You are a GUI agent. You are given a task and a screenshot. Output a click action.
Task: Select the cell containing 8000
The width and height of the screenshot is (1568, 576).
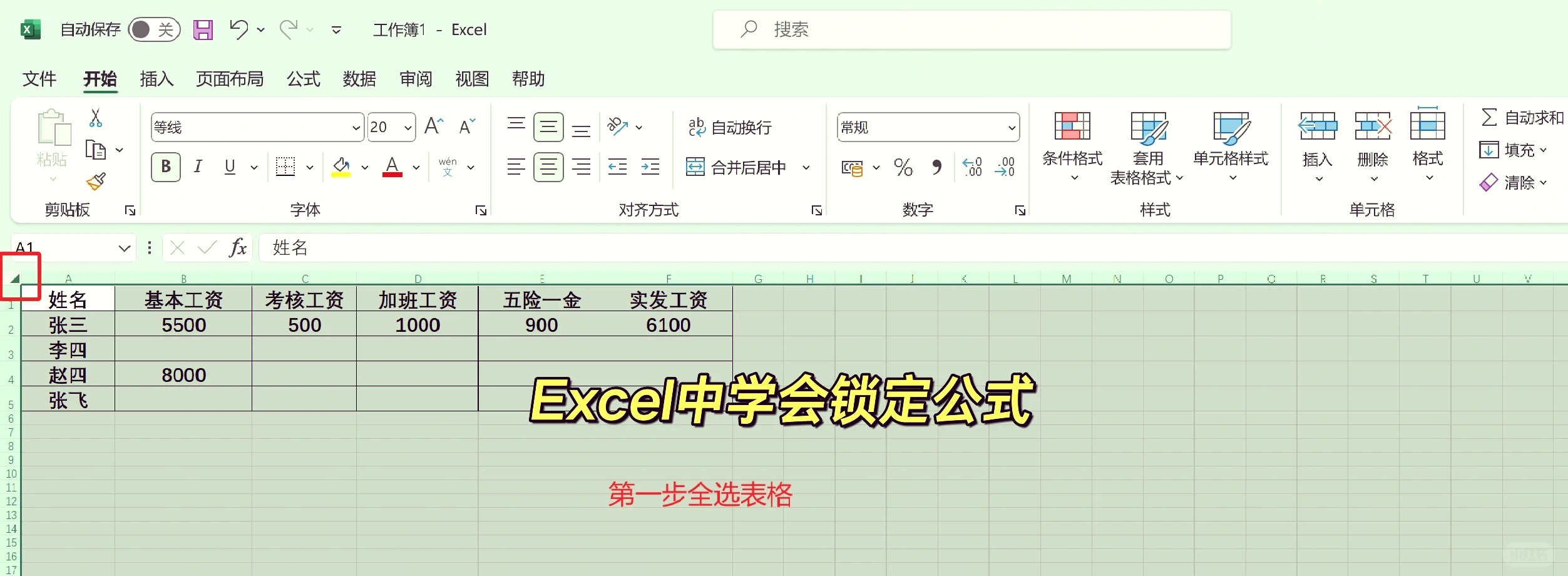coord(183,374)
